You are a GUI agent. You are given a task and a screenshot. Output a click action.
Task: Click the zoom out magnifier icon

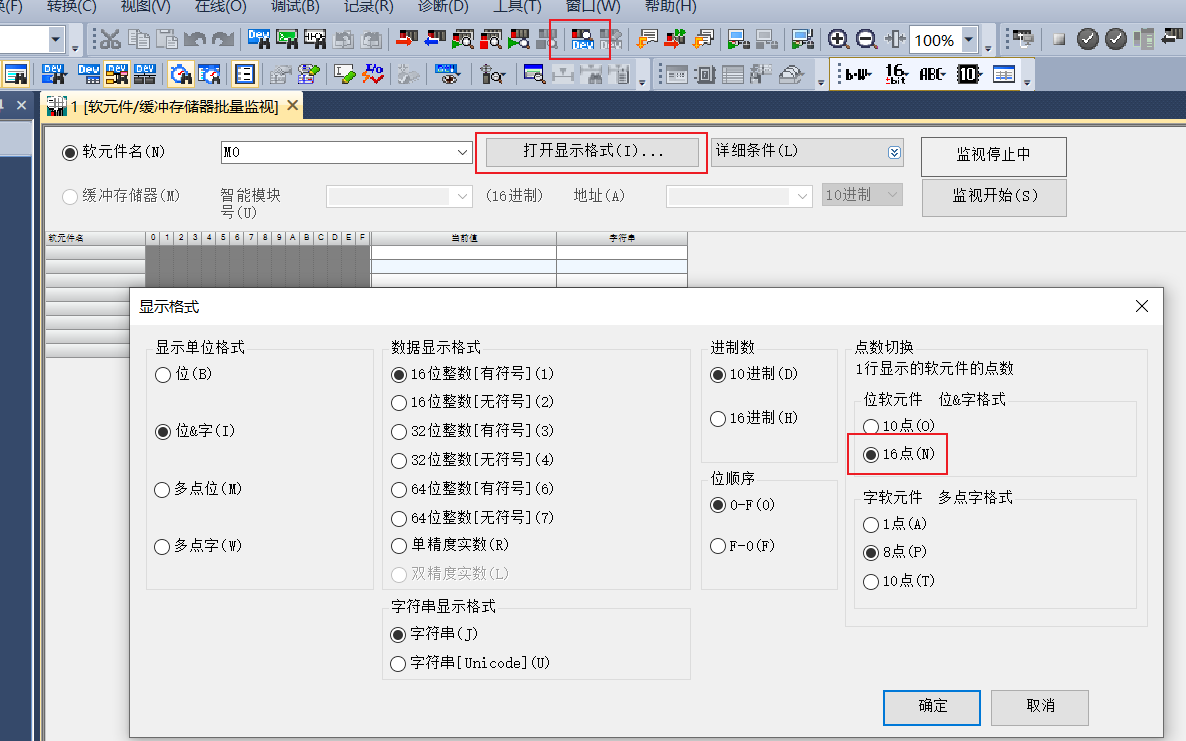pyautogui.click(x=867, y=40)
